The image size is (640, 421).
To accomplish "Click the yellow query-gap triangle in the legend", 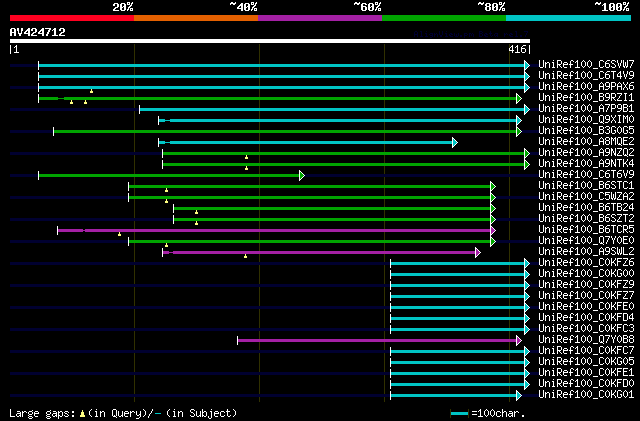I will [x=82, y=414].
